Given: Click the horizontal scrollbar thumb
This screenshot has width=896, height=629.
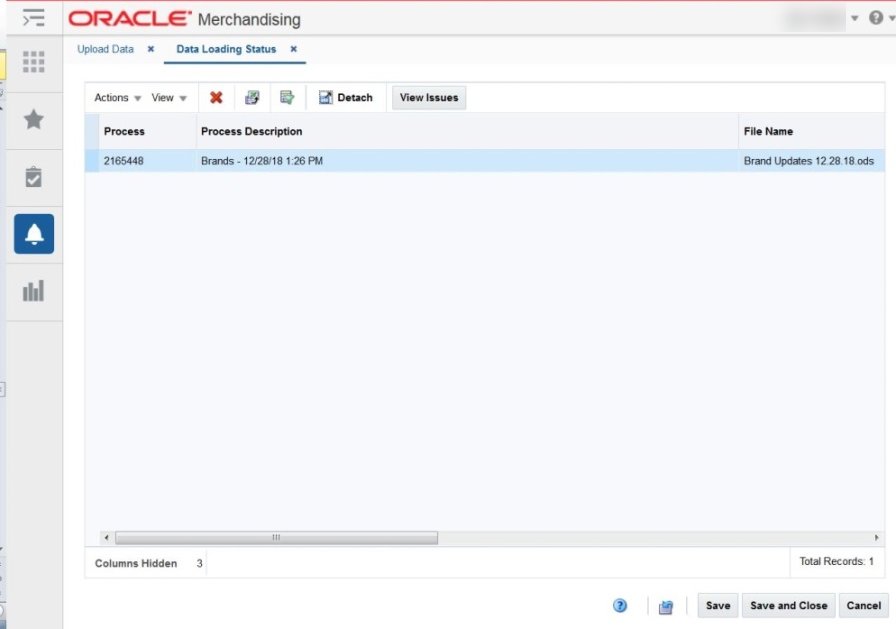Looking at the screenshot, I should pyautogui.click(x=277, y=538).
